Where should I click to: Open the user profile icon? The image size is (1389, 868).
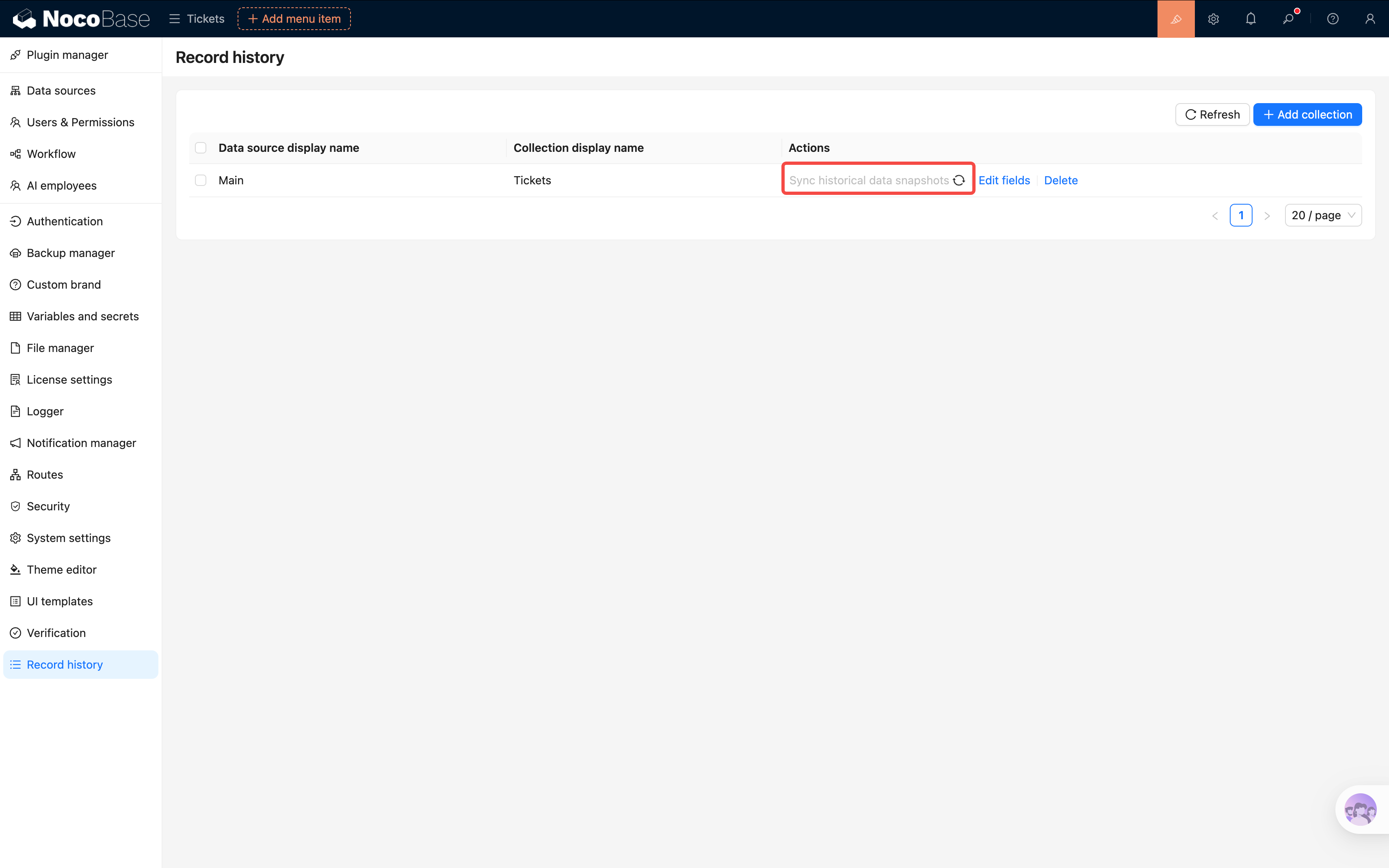1370,19
